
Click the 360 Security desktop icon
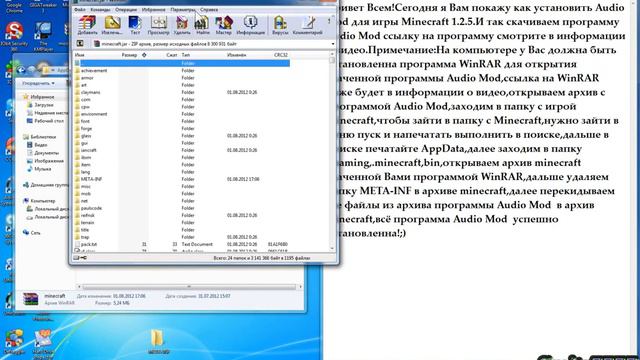(x=14, y=36)
